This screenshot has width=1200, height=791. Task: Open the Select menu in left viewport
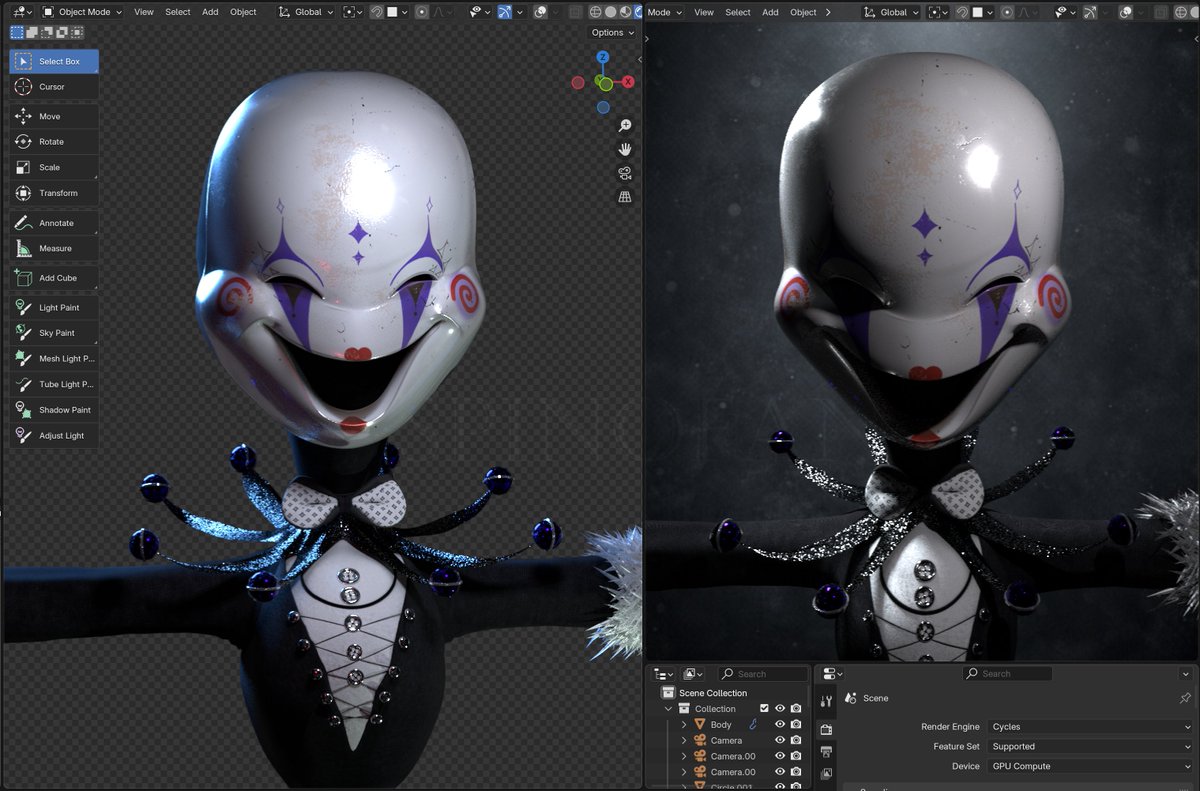(x=178, y=12)
